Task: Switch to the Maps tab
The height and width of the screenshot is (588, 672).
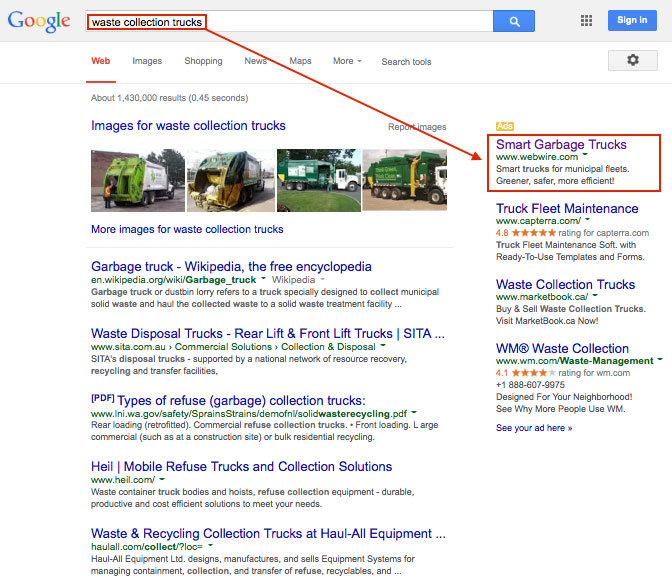Action: 300,61
